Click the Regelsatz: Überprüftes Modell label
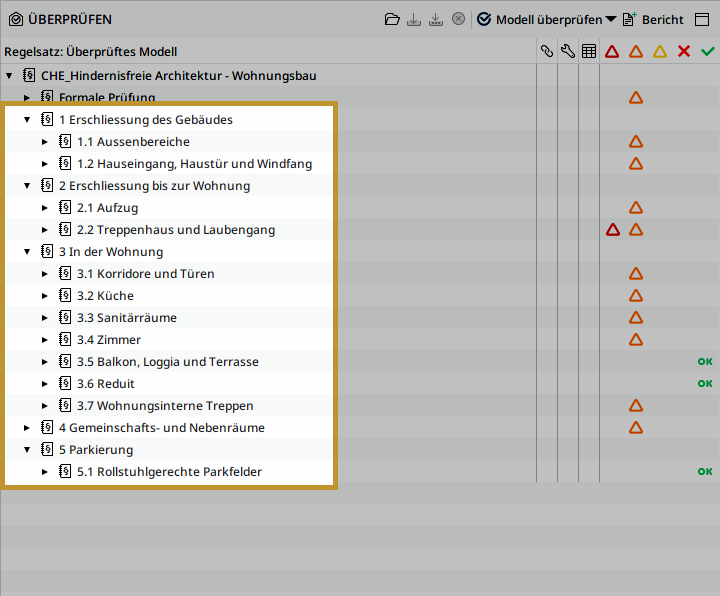 point(90,52)
